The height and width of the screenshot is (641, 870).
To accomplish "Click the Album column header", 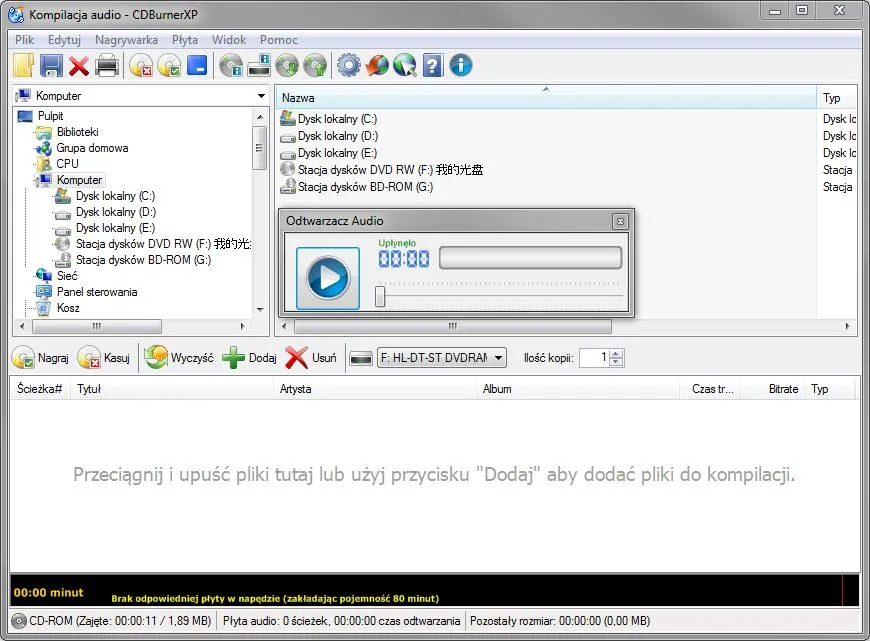I will (x=578, y=389).
